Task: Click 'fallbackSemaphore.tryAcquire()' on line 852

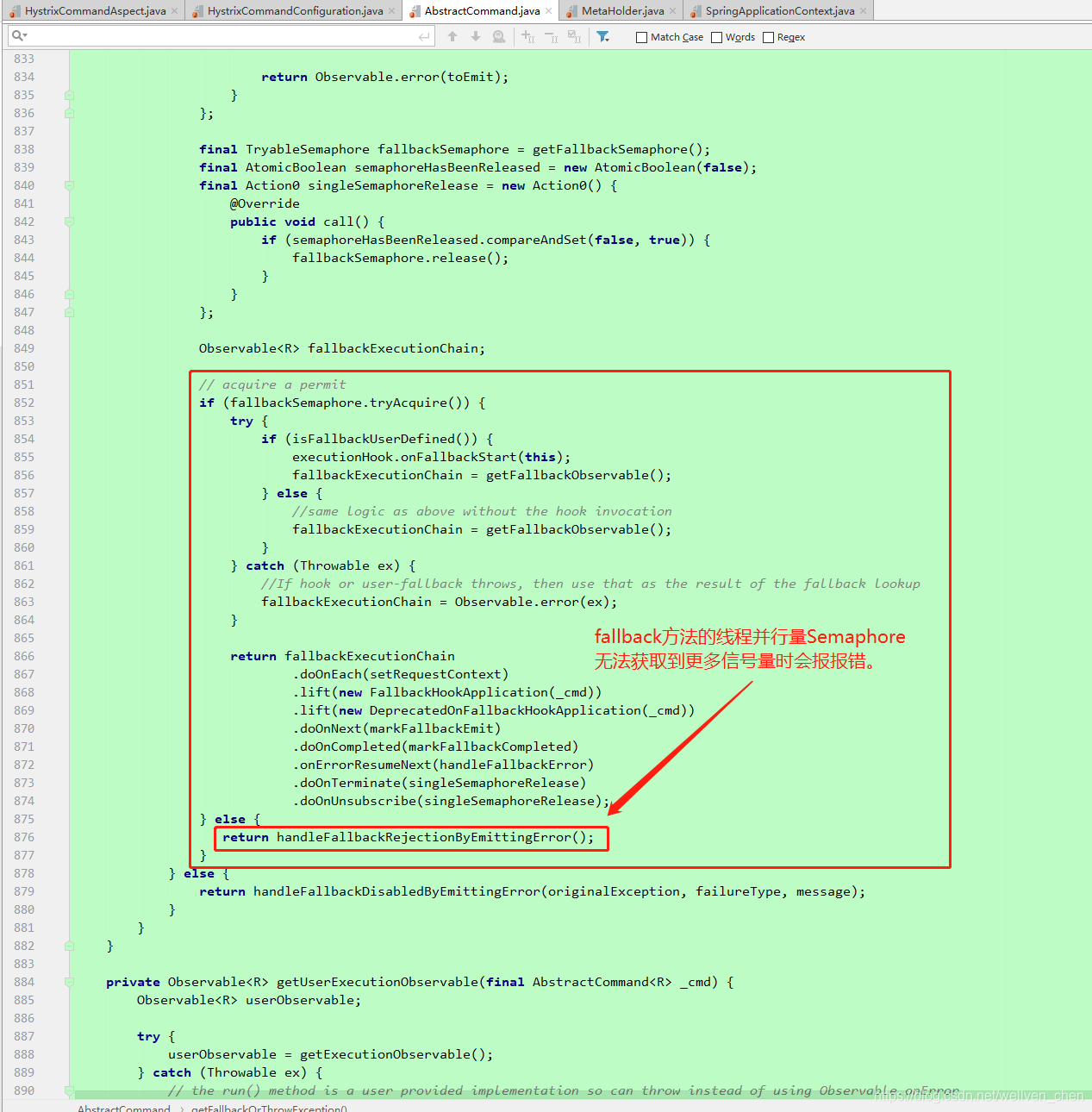Action: tap(350, 403)
